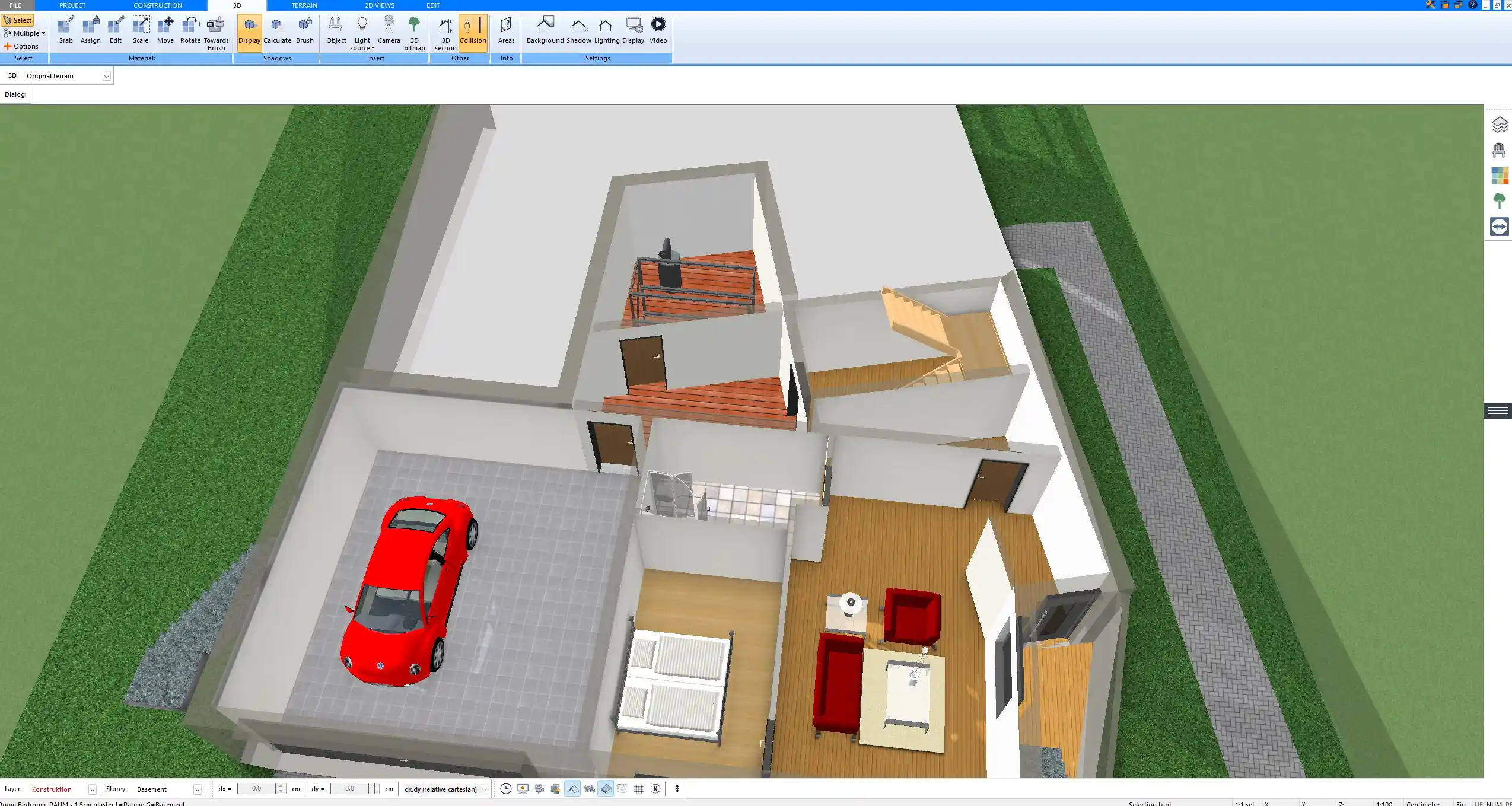1512x806 pixels.
Task: Activate the Areas info tool
Action: pos(505,31)
